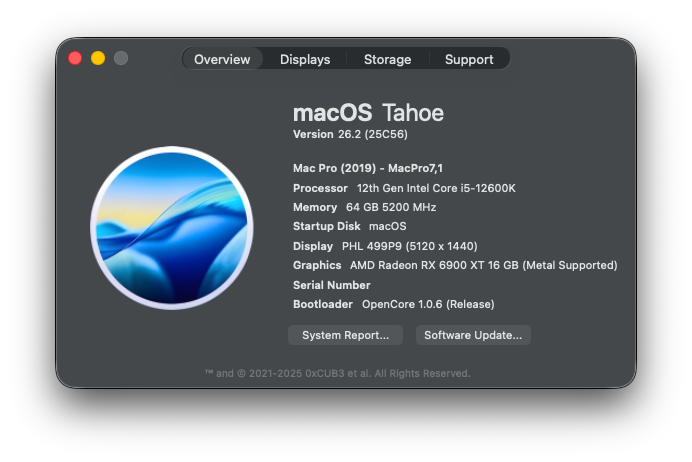Click the OpenCore 1.0.6 (Release) bootloader value
Screen dimensions: 692x462
pyautogui.click(x=428, y=304)
